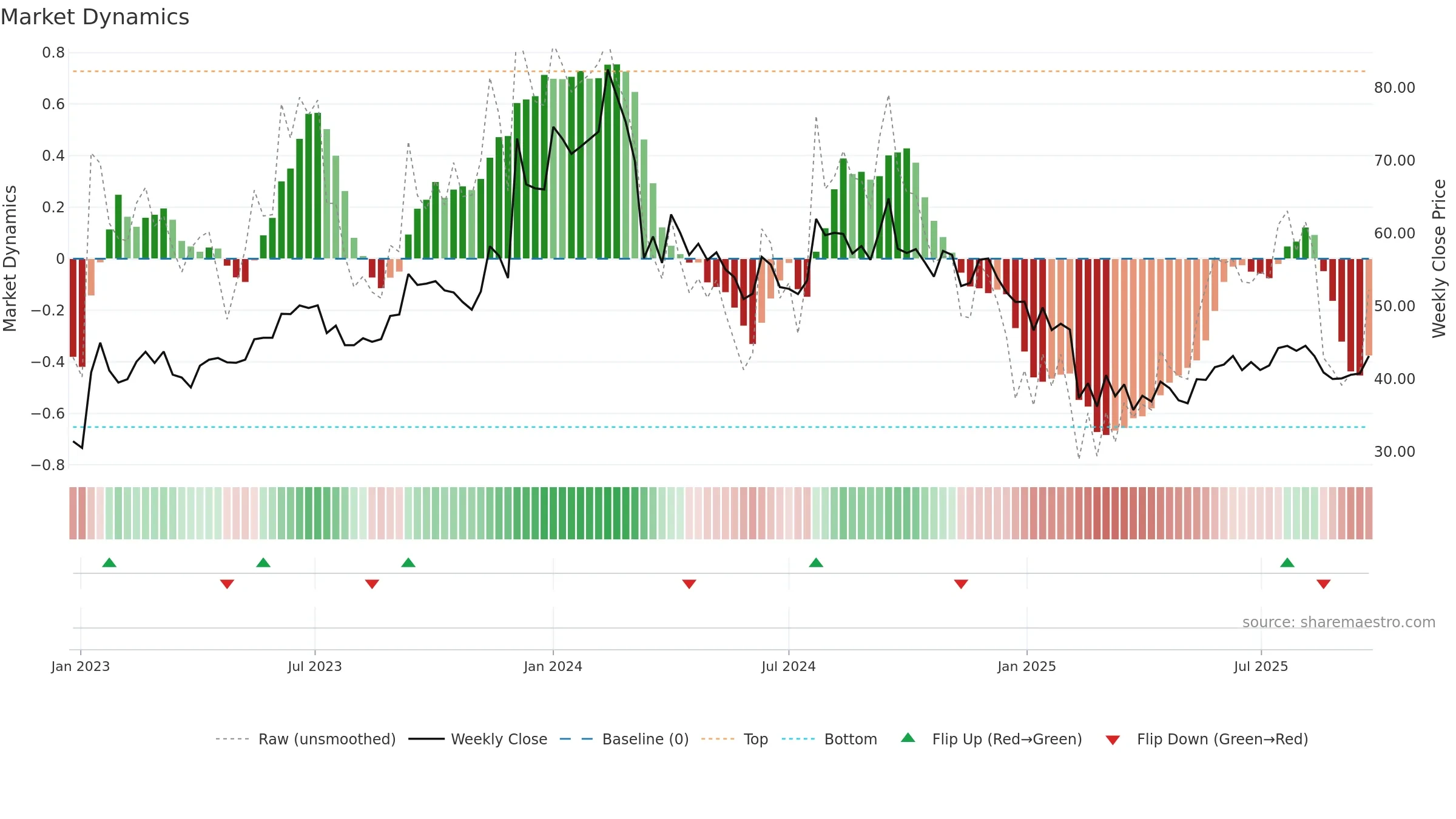Toggle the Flip Up (Red→Green) legend entry
The height and width of the screenshot is (819, 1456).
tap(992, 739)
